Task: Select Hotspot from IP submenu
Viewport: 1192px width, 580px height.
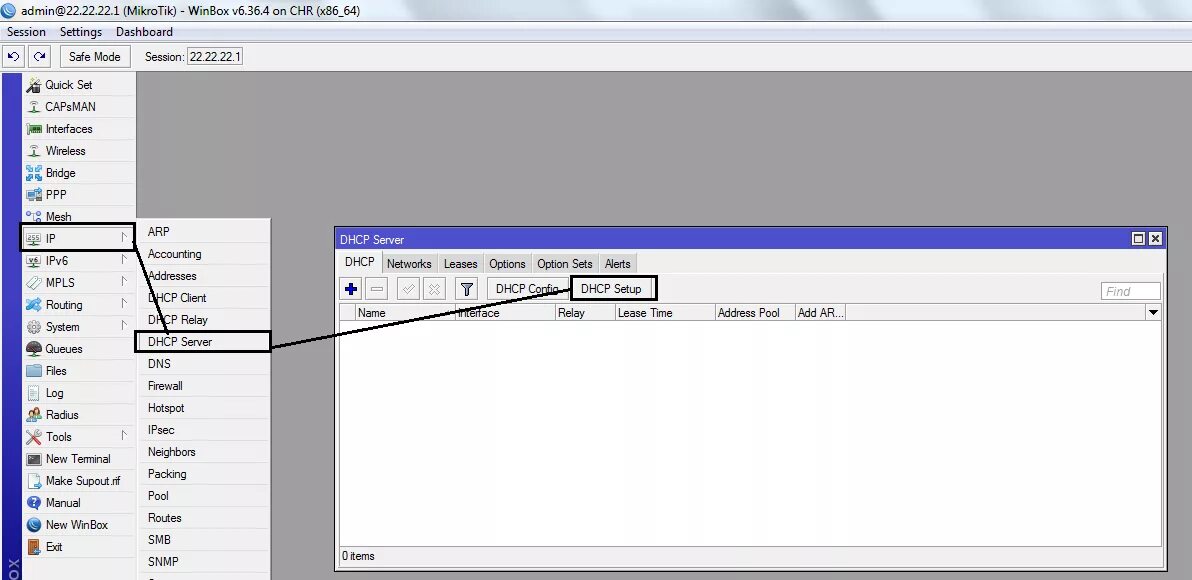Action: point(166,408)
